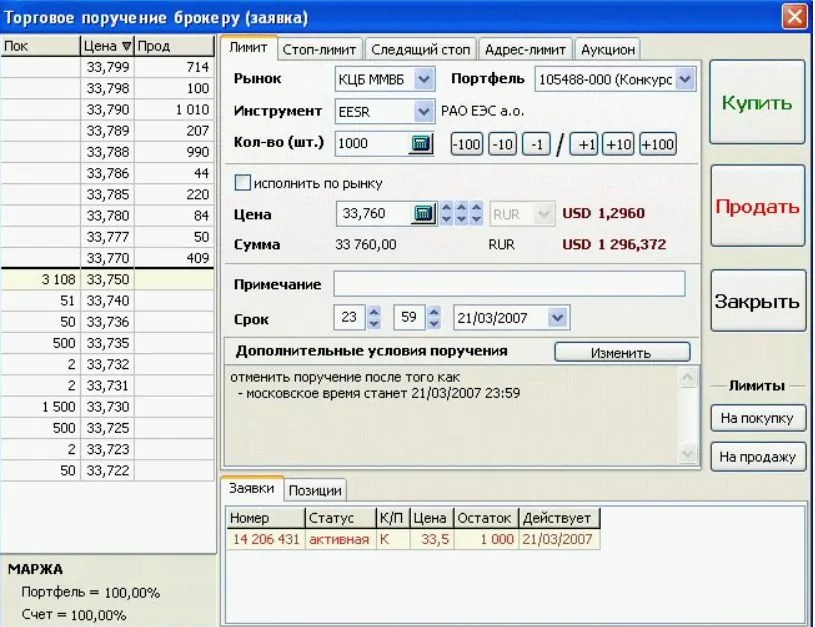Open the Портфель portfolio dropdown
This screenshot has width=815, height=627.
coord(684,79)
